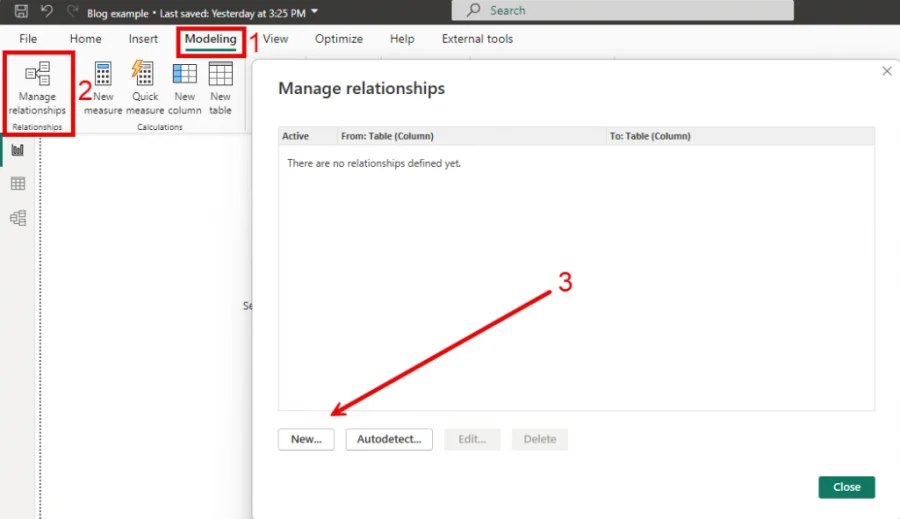Select the Modeling tab
Viewport: 900px width, 519px height.
[211, 39]
